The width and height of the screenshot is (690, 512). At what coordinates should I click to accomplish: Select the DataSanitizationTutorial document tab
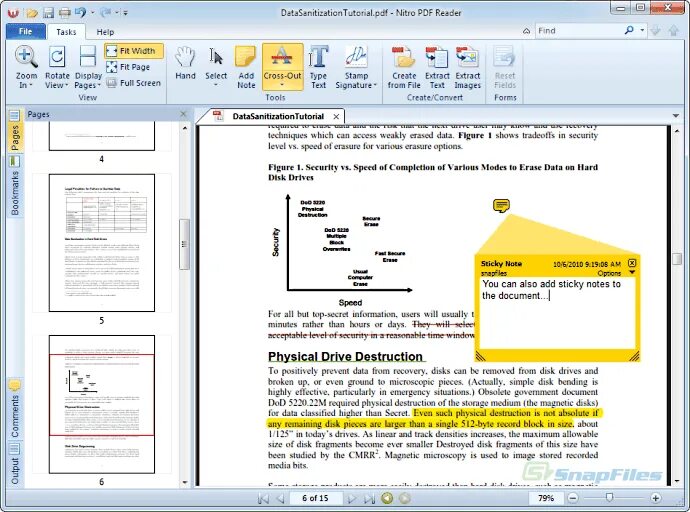click(277, 117)
